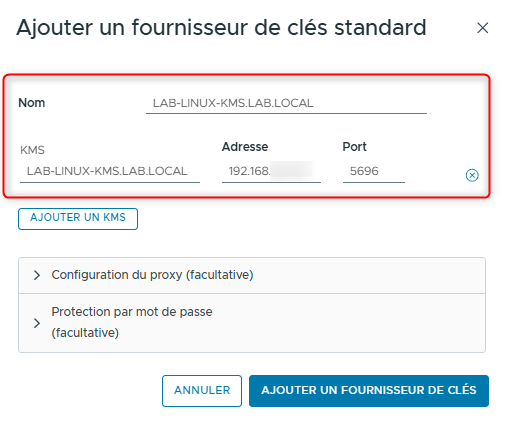Click the Adresse column label
The width and height of the screenshot is (507, 426).
(245, 147)
